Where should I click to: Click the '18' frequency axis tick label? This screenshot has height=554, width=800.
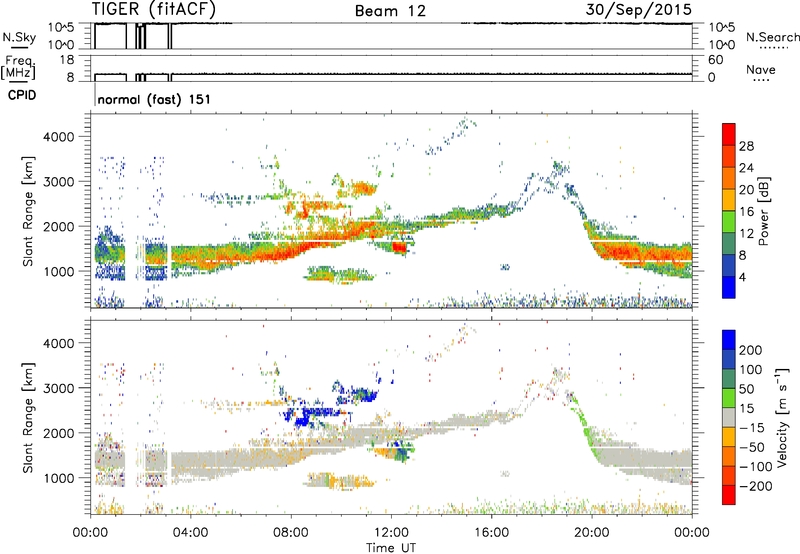coord(67,60)
